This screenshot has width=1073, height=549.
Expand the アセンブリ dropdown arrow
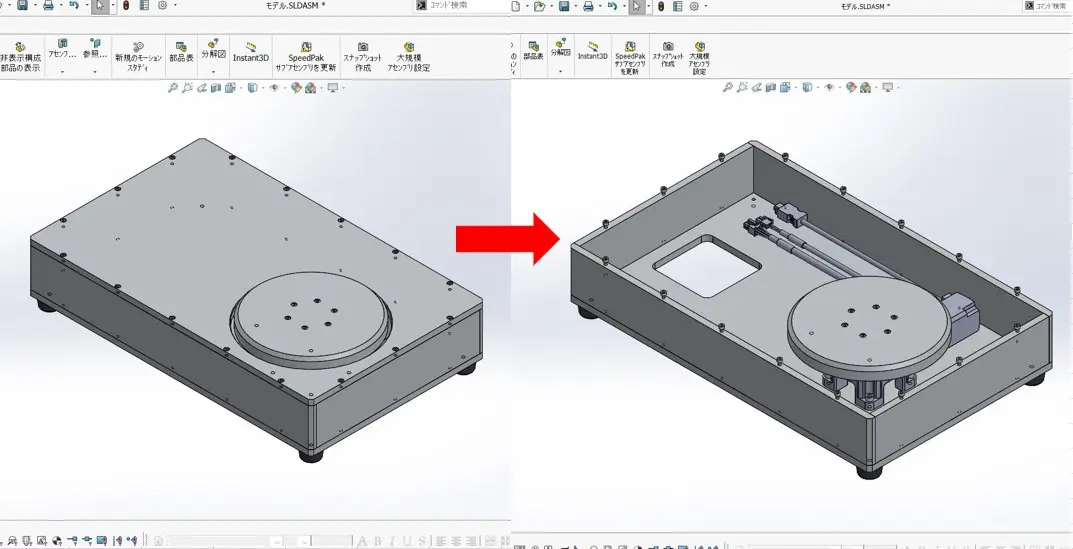(62, 72)
